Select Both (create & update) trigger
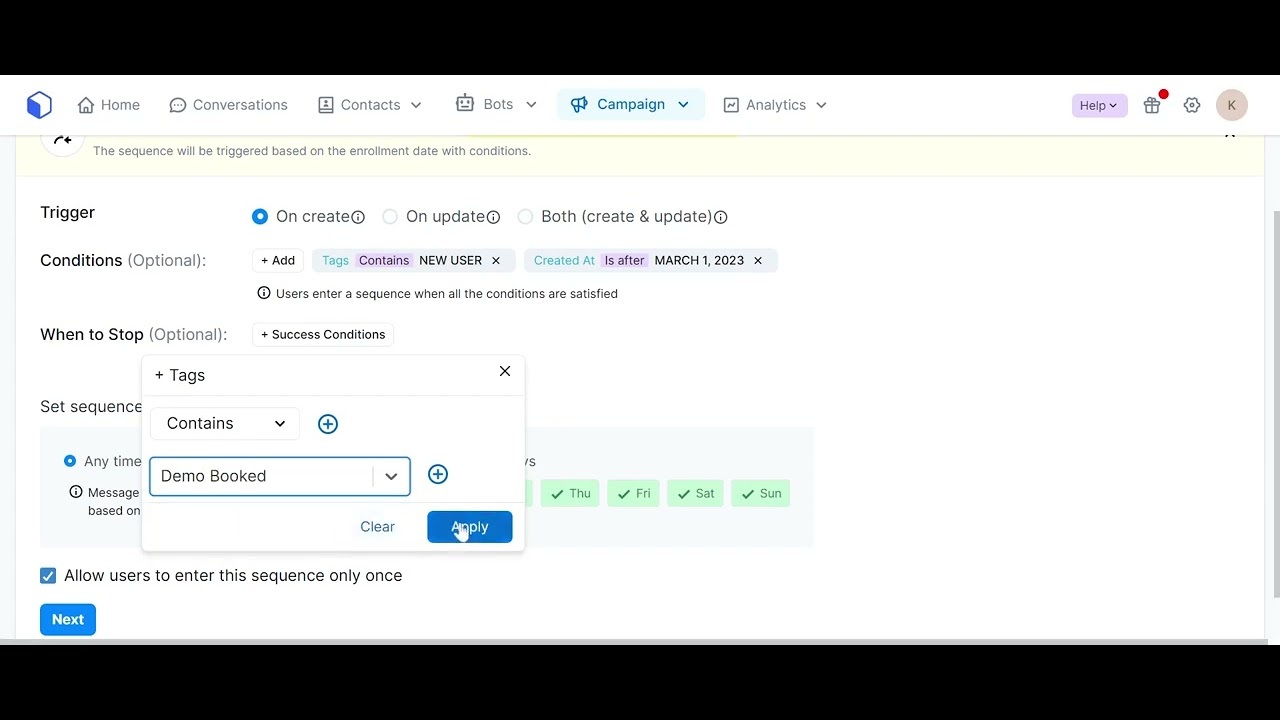This screenshot has height=720, width=1280. [525, 217]
